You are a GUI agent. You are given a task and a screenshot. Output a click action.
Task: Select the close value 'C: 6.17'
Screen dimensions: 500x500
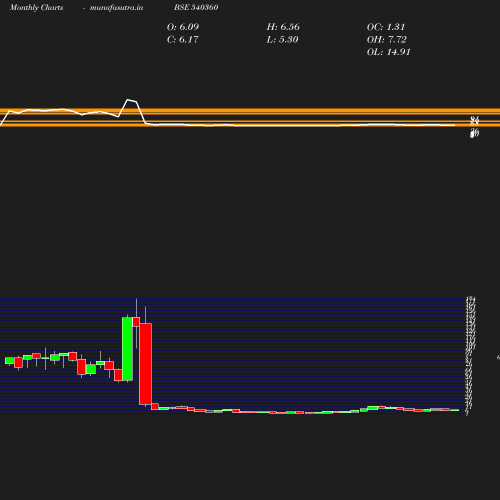point(183,40)
